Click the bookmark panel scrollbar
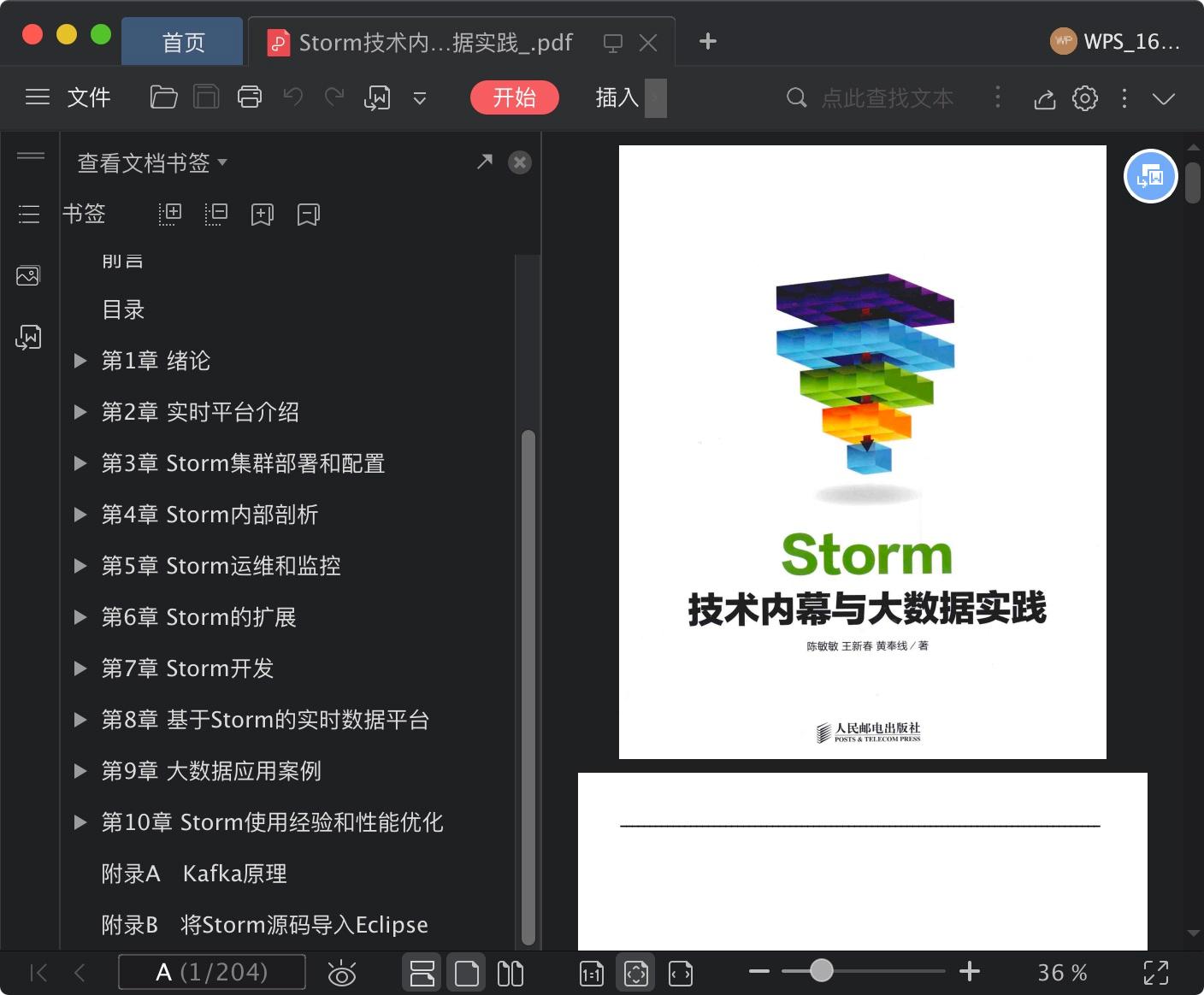This screenshot has height=995, width=1204. (528, 686)
